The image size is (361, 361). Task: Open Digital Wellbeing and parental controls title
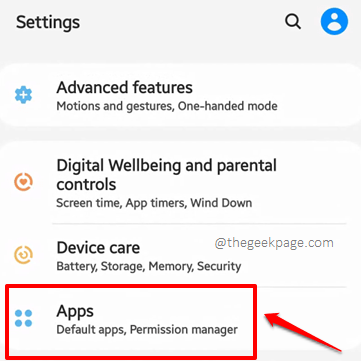[166, 175]
